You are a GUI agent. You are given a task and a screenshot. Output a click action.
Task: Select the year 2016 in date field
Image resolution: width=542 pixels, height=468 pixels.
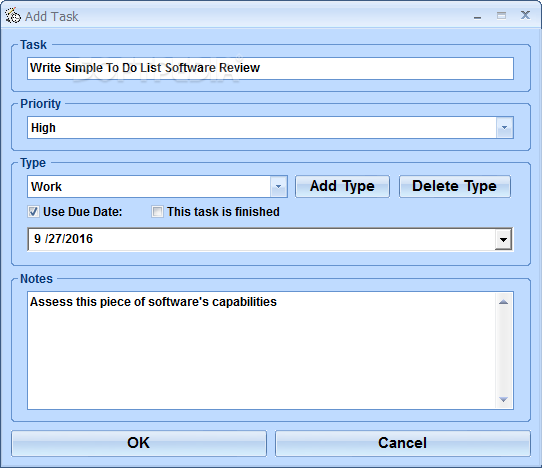[x=79, y=239]
